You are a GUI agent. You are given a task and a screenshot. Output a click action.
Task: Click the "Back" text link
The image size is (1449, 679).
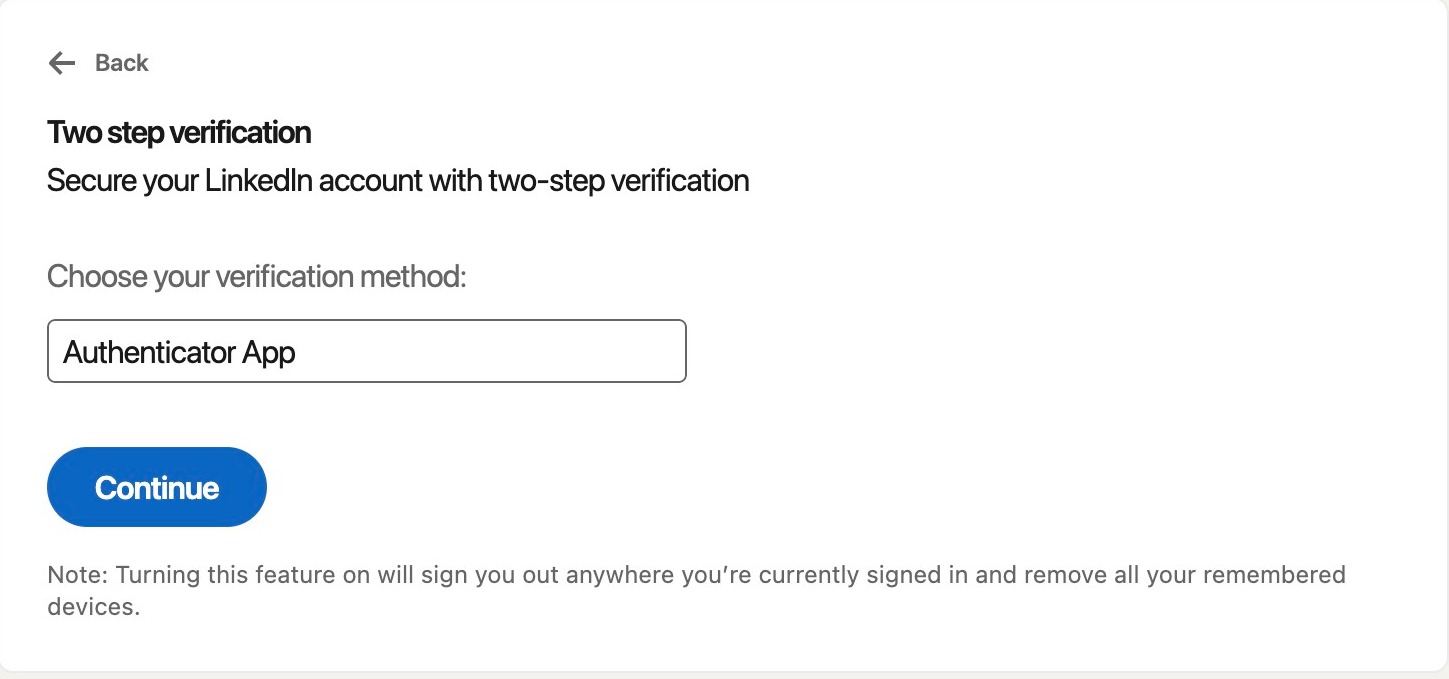click(x=122, y=63)
